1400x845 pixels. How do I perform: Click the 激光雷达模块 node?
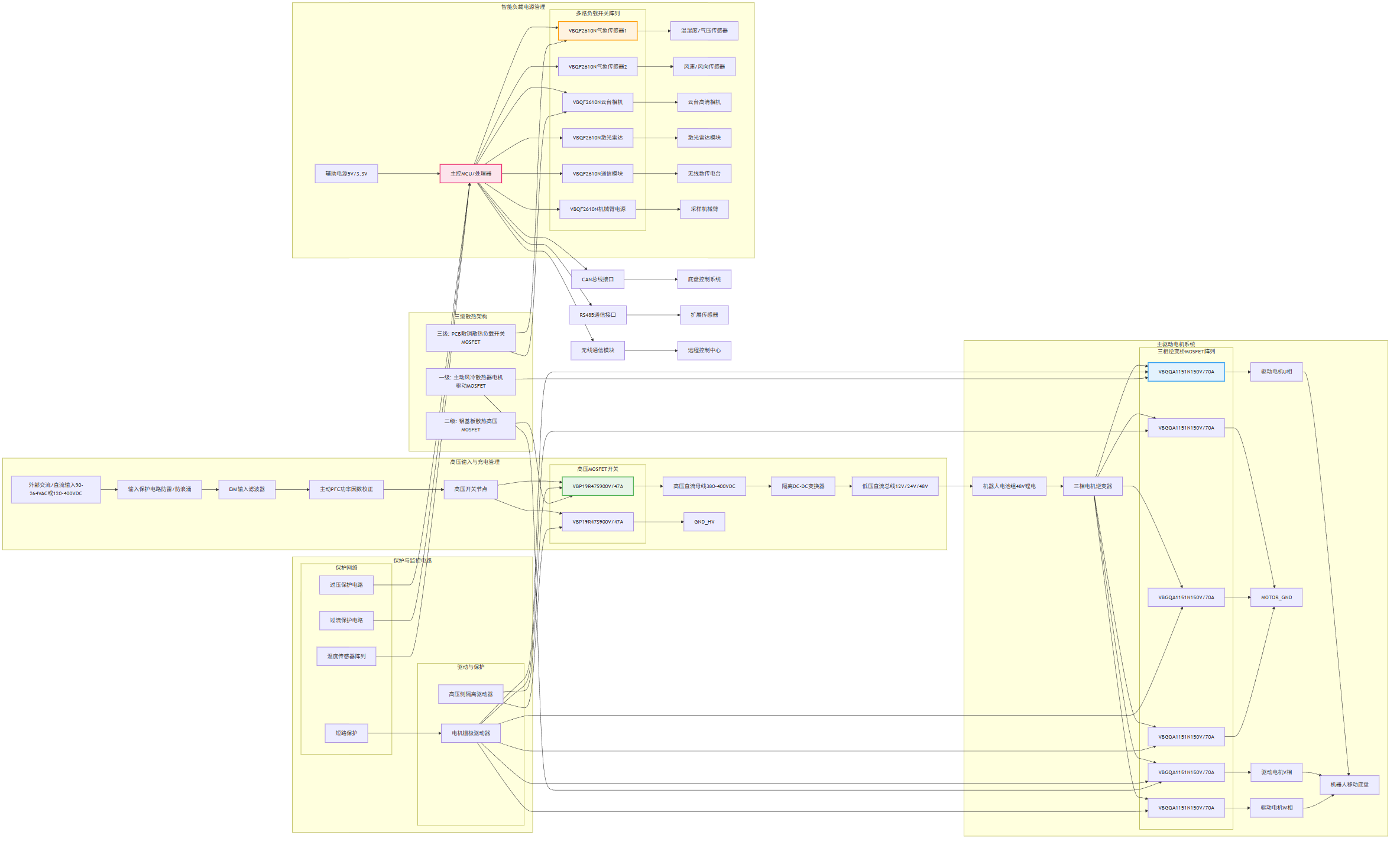704,138
